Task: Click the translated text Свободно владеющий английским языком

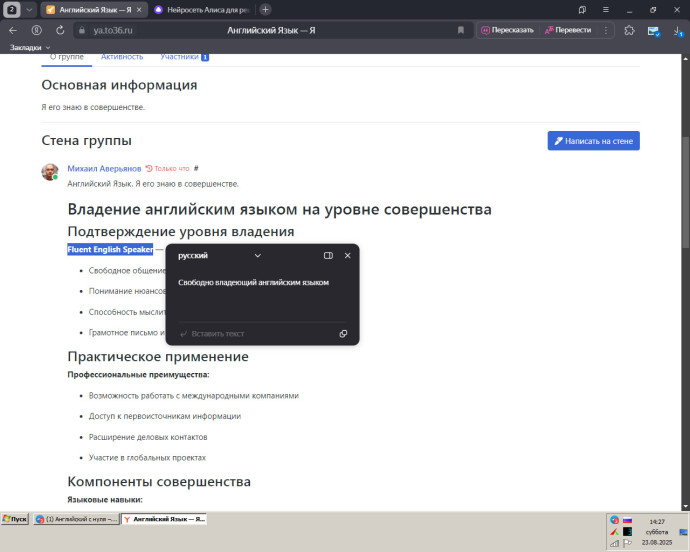Action: click(253, 283)
